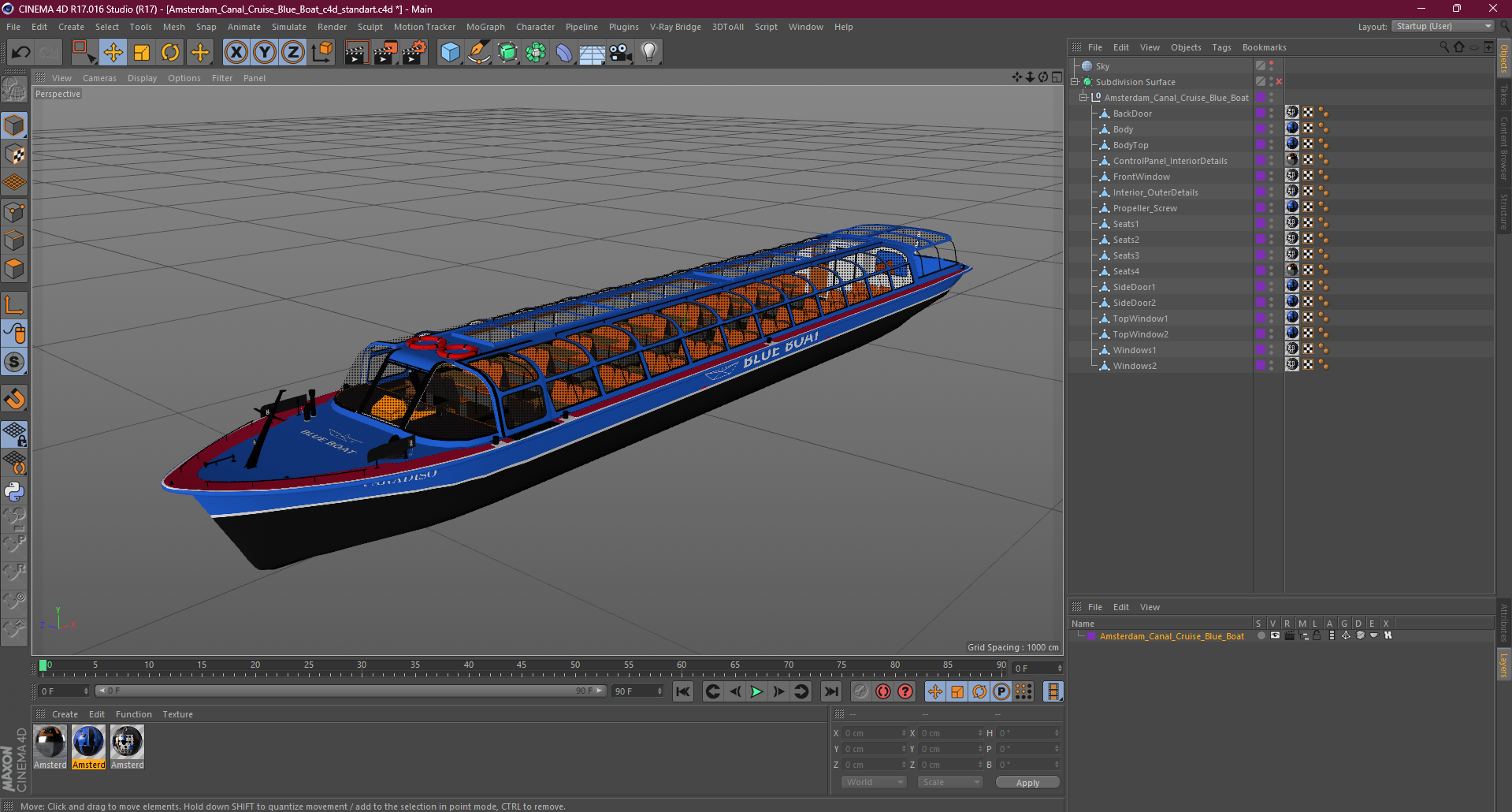Select the Propeller_Screw object

[1145, 208]
